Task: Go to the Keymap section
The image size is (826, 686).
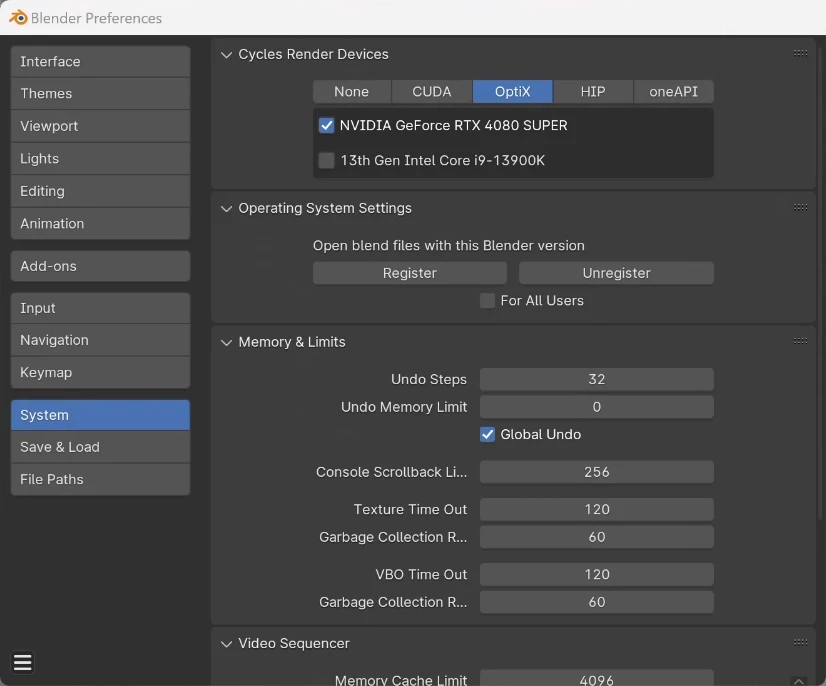Action: [100, 373]
